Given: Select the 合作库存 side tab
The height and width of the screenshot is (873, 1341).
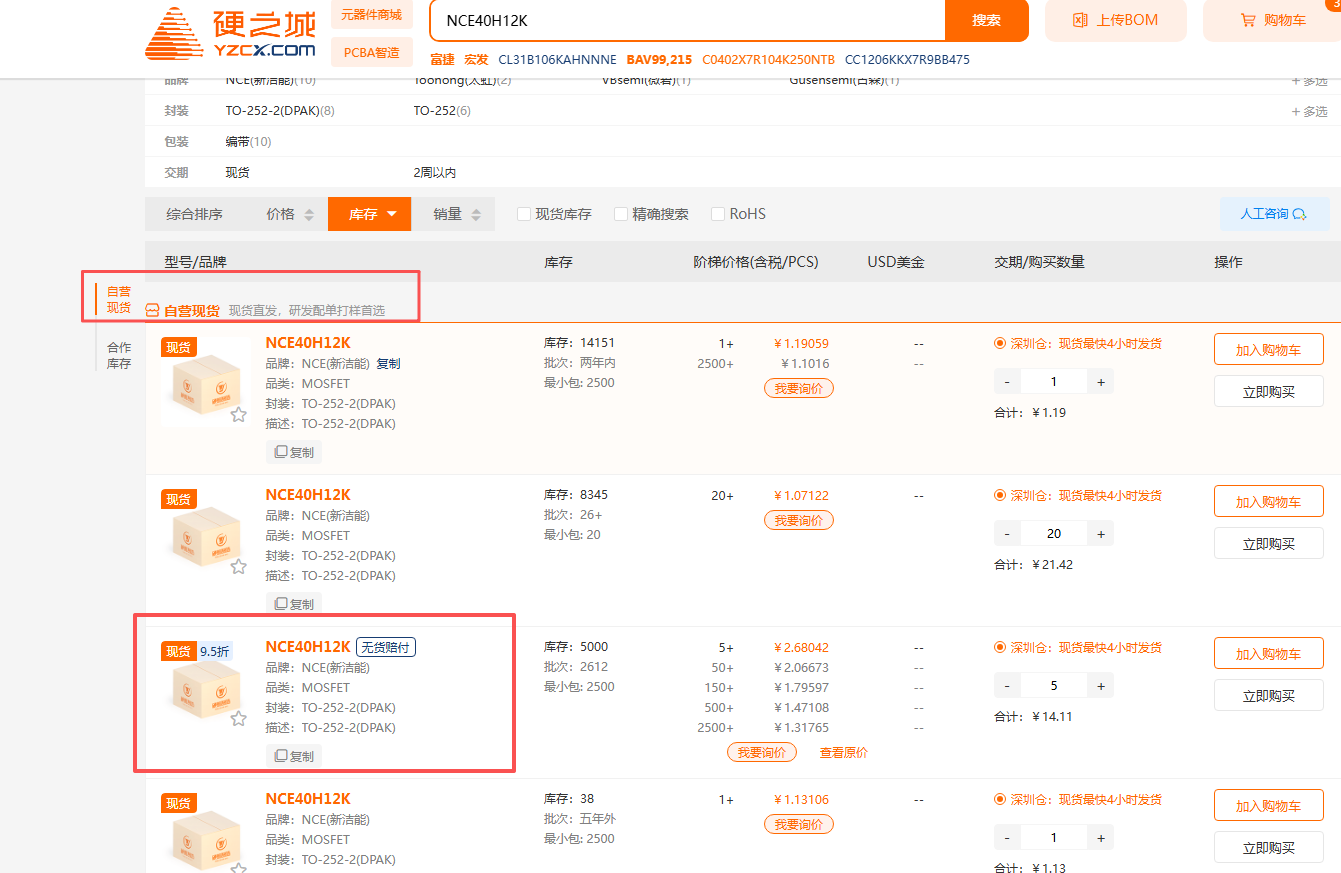Looking at the screenshot, I should (119, 355).
